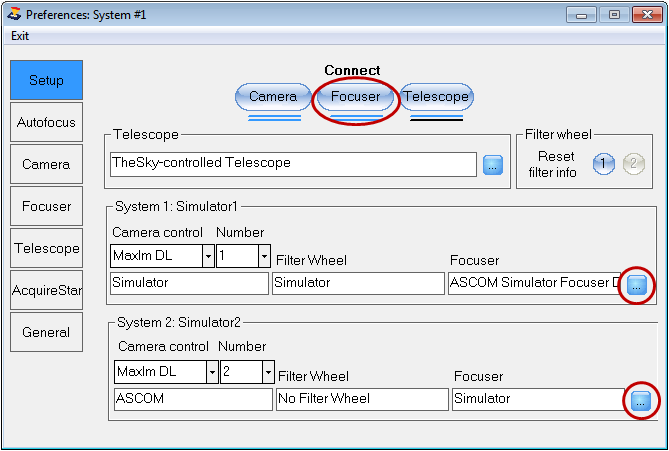Image resolution: width=669 pixels, height=451 pixels.
Task: Open the General preferences tab
Action: 46,332
